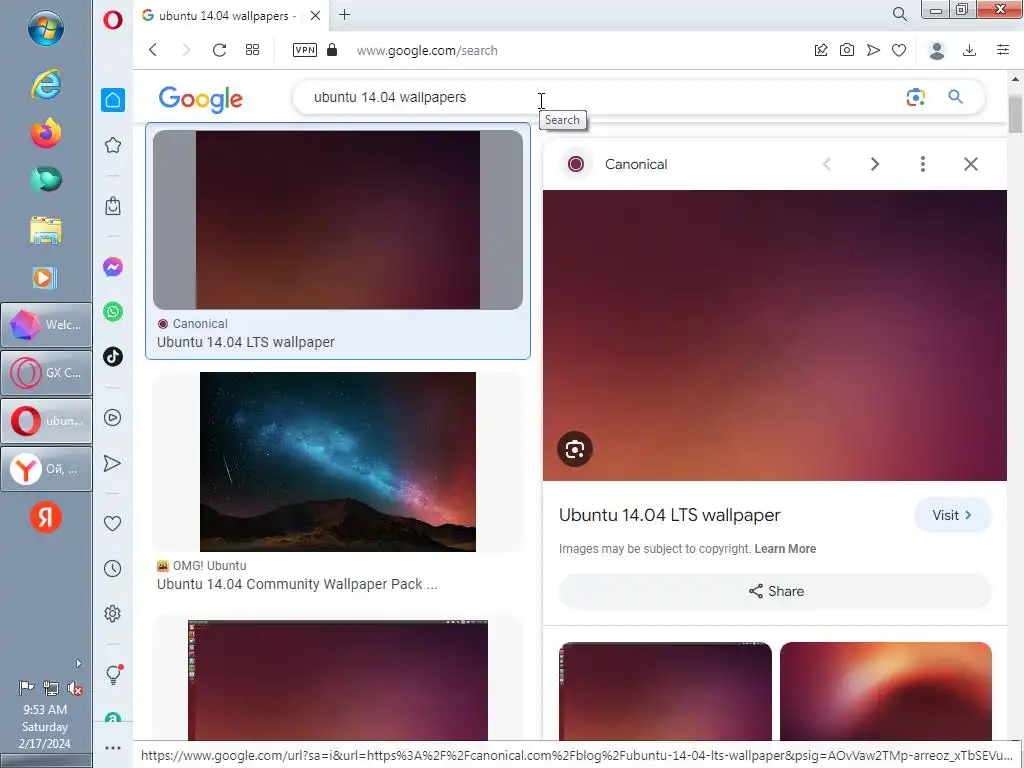Click the Google search magnifier button
This screenshot has width=1024, height=768.
coord(955,97)
